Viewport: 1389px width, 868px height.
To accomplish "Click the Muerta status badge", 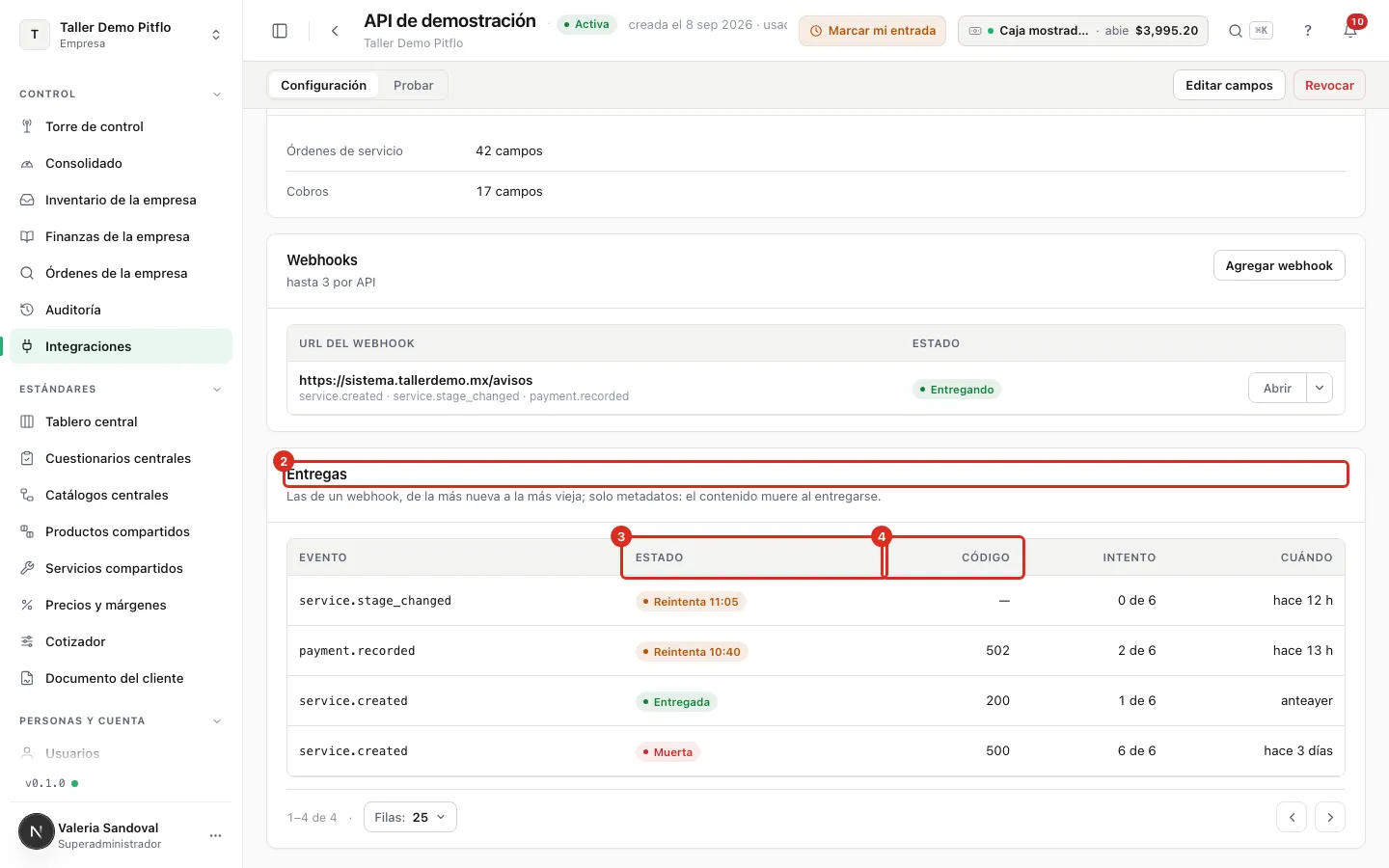I will tap(667, 752).
